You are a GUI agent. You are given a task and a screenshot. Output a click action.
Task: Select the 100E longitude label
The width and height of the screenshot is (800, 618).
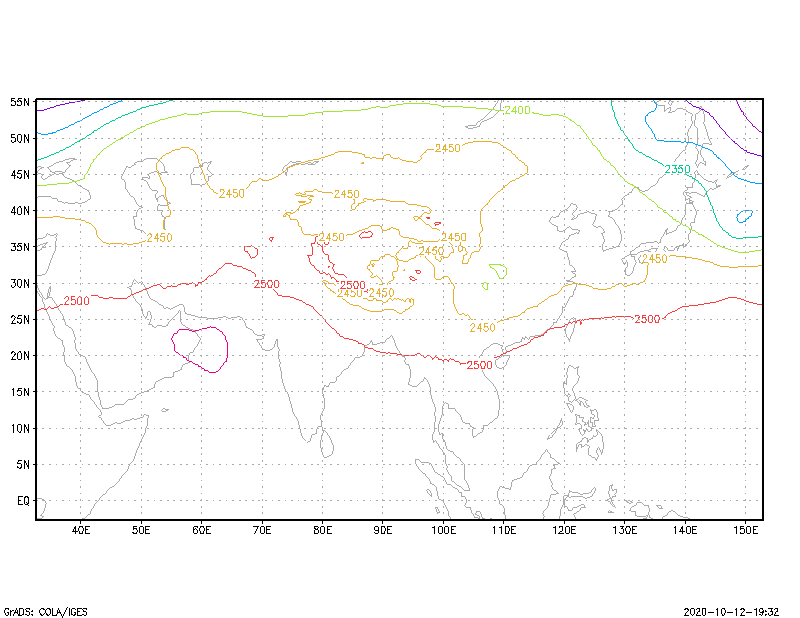click(x=443, y=530)
